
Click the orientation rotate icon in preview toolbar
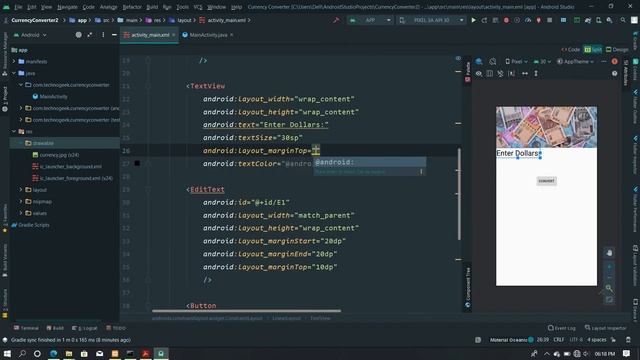(493, 62)
